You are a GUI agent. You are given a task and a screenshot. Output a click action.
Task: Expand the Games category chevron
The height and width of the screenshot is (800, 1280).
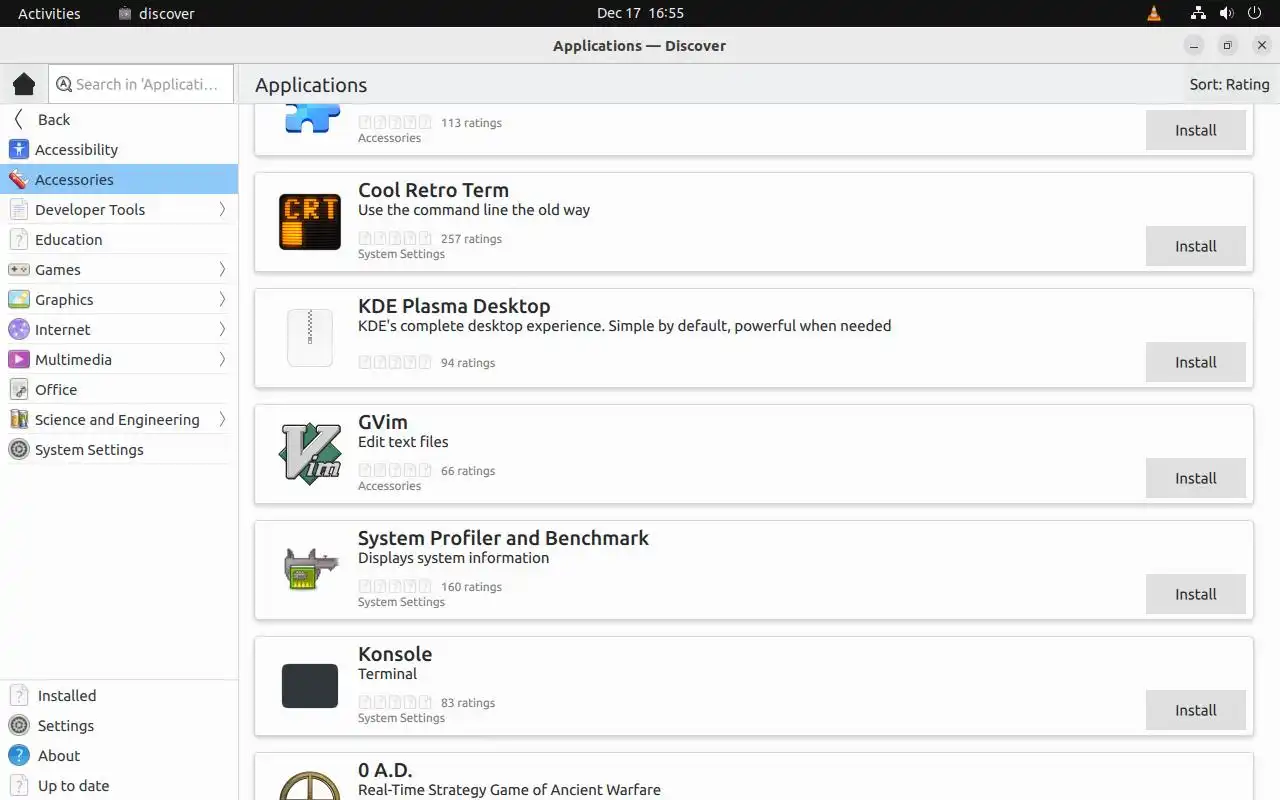coord(222,269)
